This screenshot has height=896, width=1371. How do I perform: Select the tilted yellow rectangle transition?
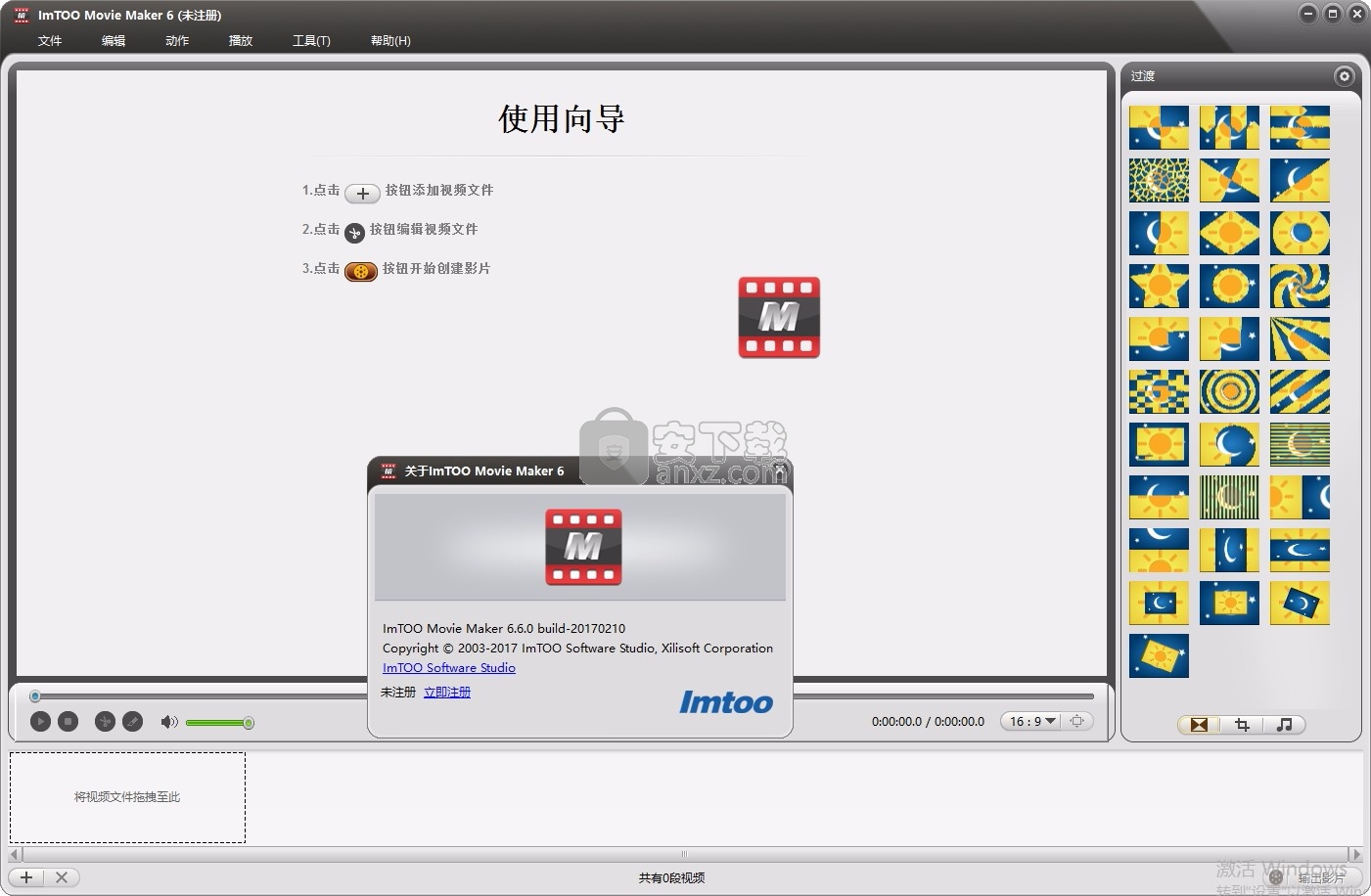pyautogui.click(x=1159, y=656)
